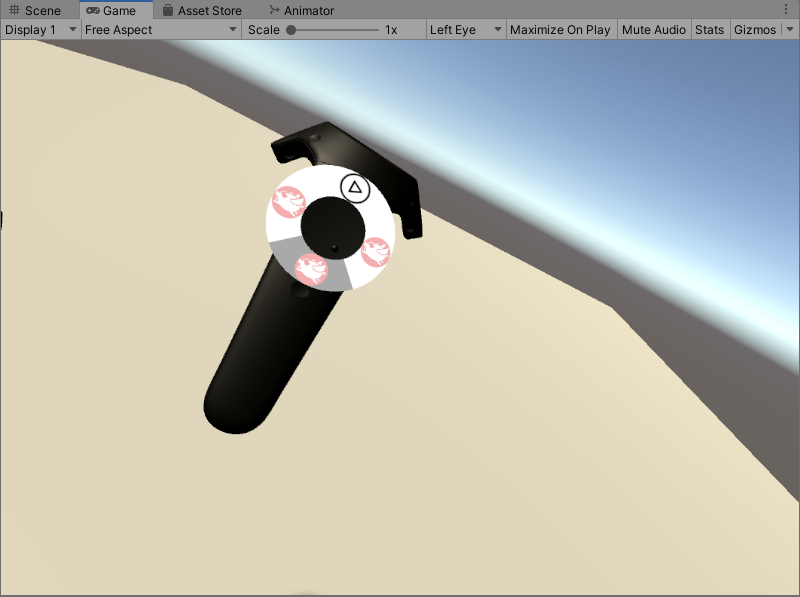Toggle the Stats overlay
Screen dimensions: 800x597
click(x=710, y=29)
